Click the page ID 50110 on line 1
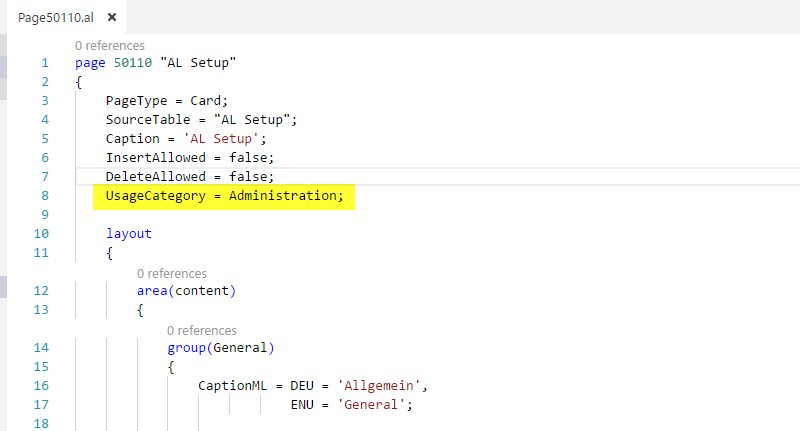Screen dimensions: 800x431 point(133,63)
